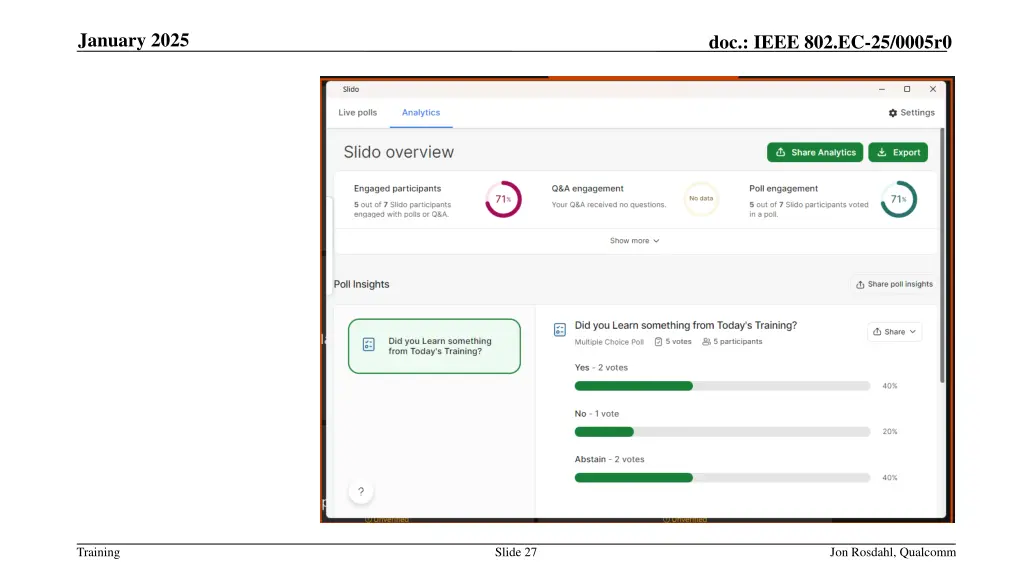Viewport: 1024px width, 576px height.
Task: Click the 'No - 1 vote' label
Action: click(x=596, y=413)
